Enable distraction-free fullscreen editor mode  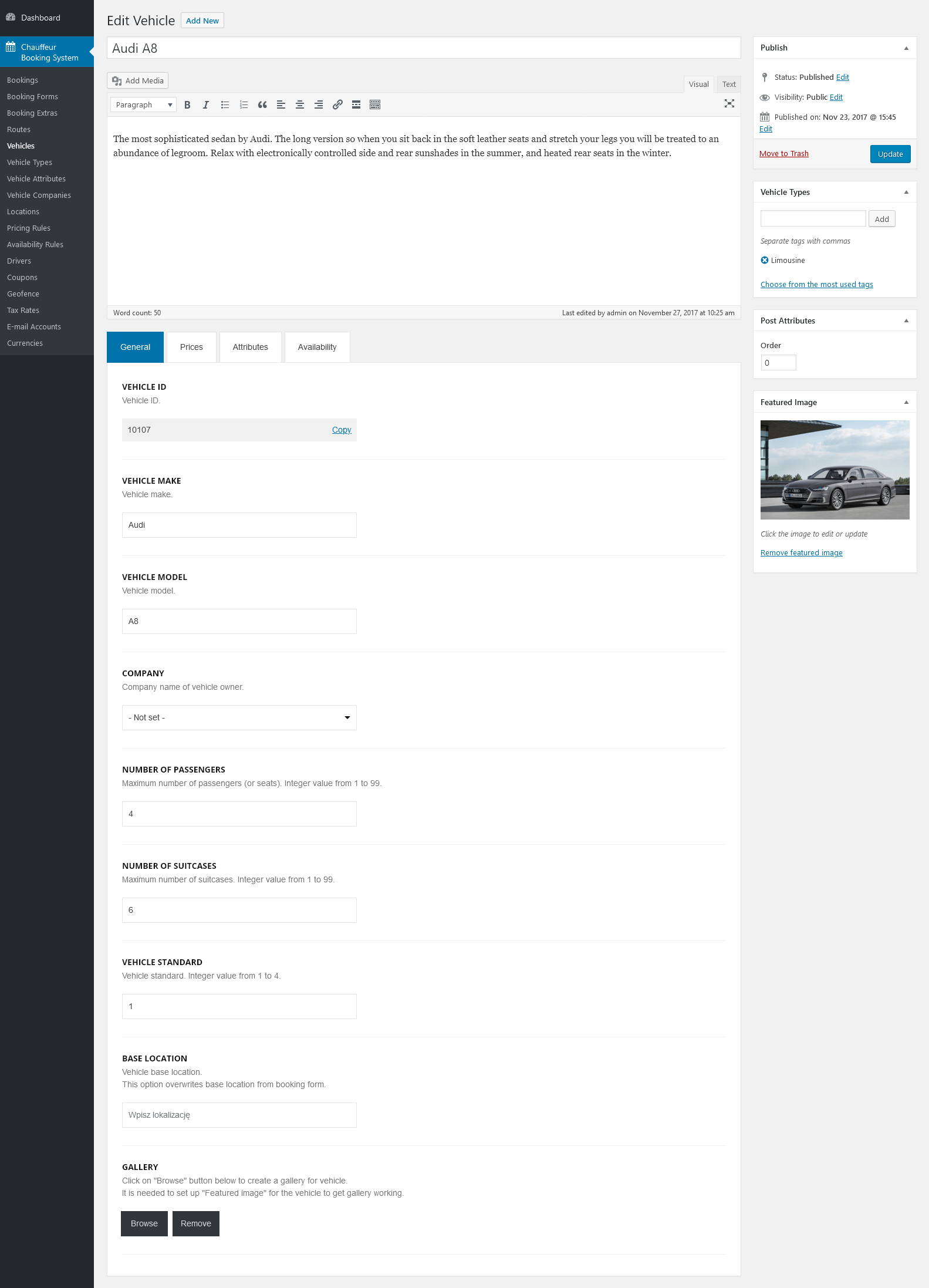pos(729,104)
